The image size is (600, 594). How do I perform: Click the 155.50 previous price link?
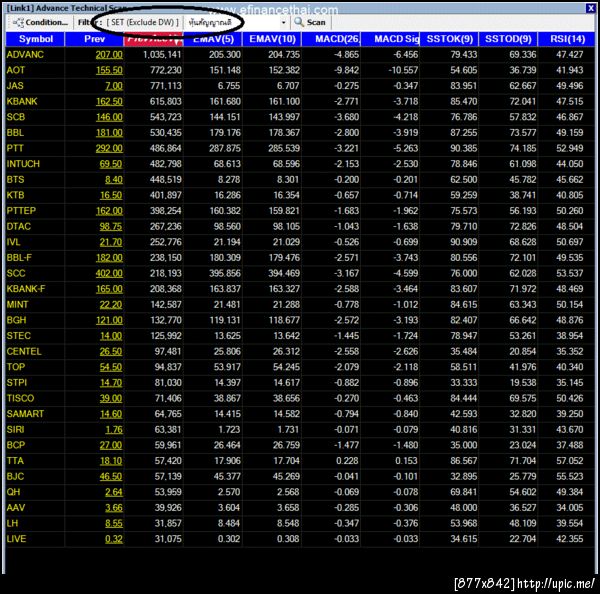tap(109, 70)
